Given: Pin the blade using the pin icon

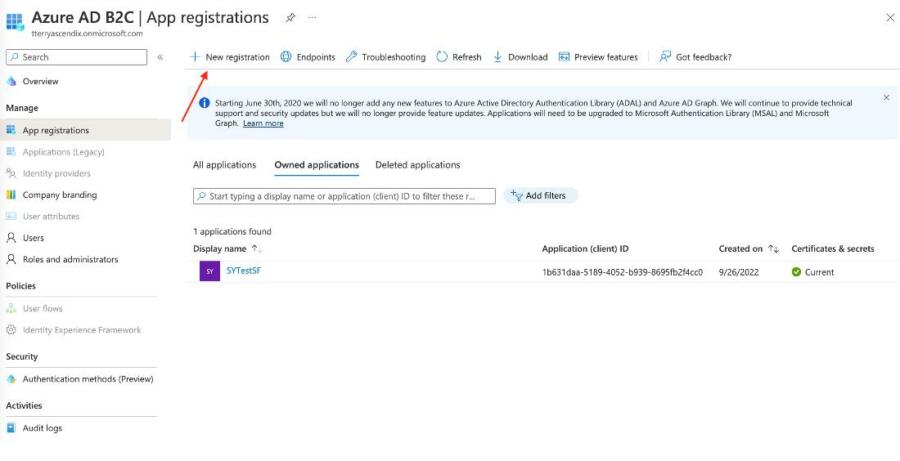Looking at the screenshot, I should tap(290, 18).
